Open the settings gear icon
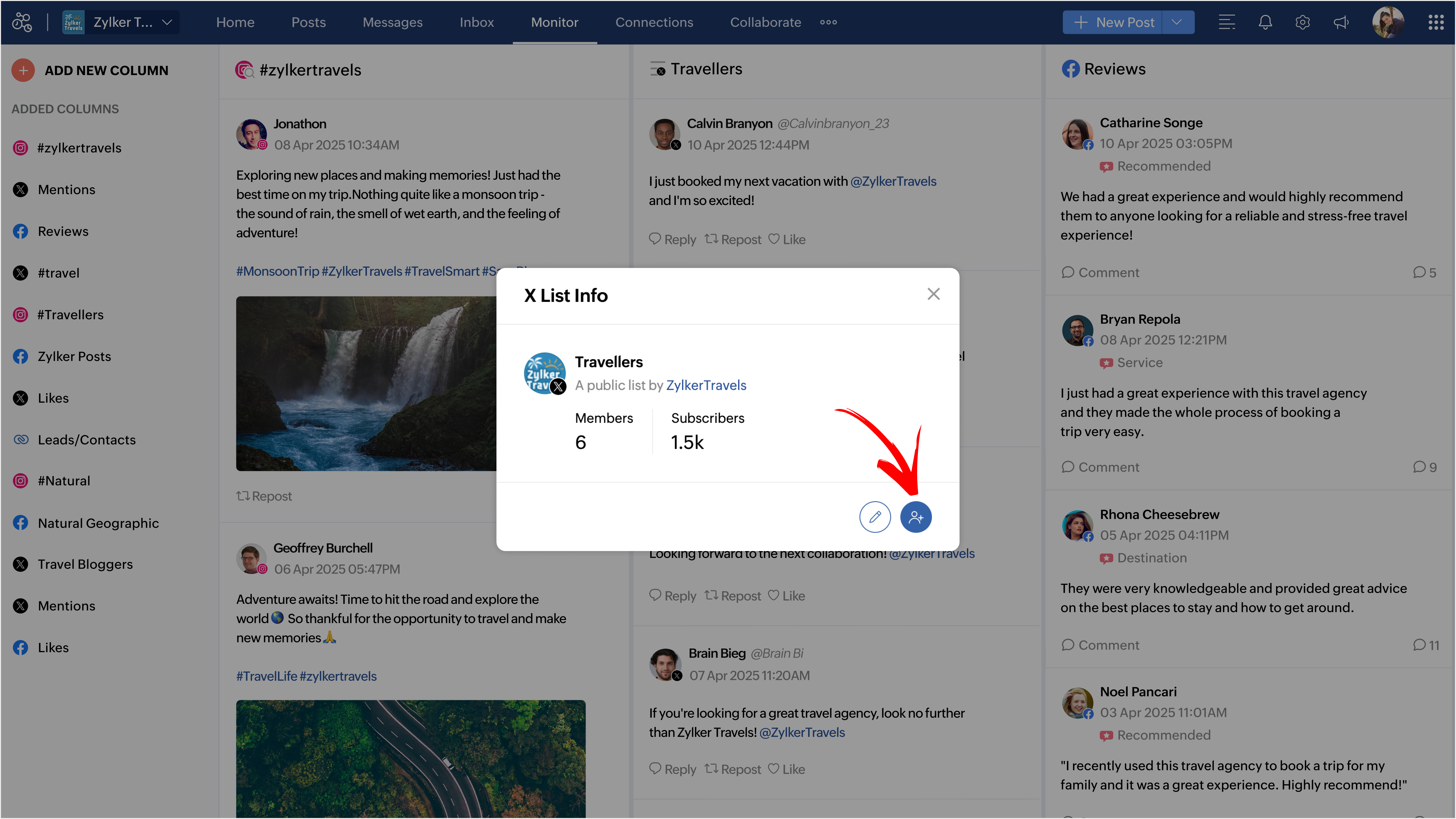 (x=1302, y=22)
